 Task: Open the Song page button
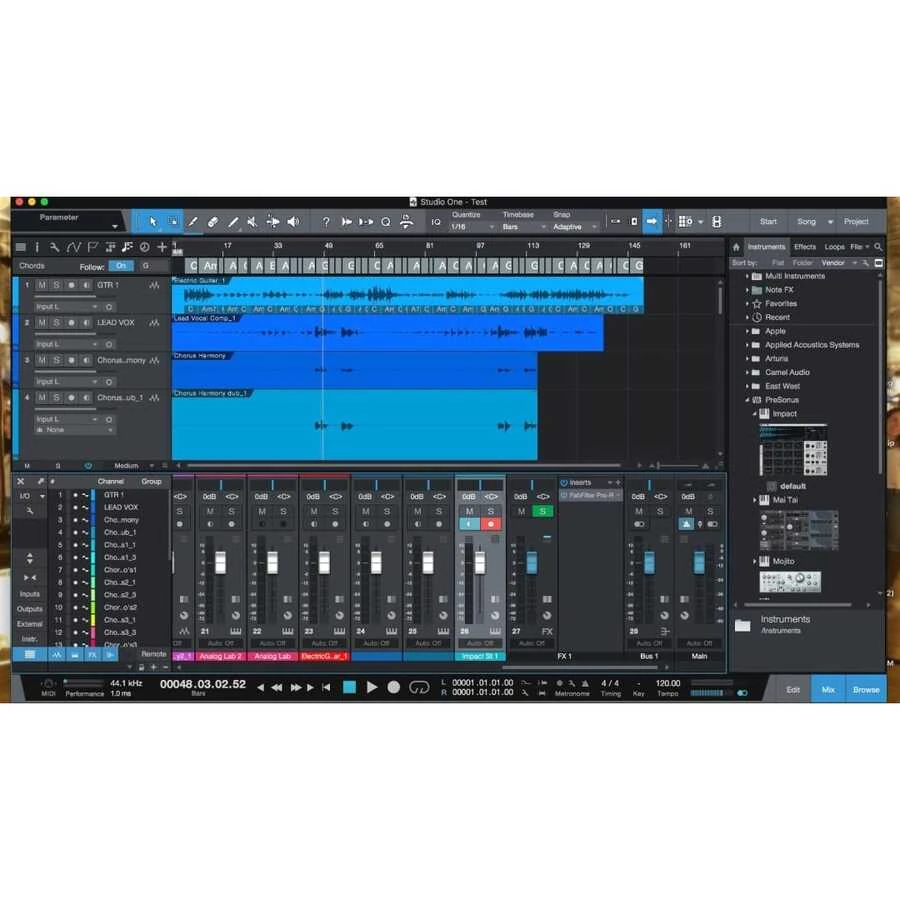point(806,222)
